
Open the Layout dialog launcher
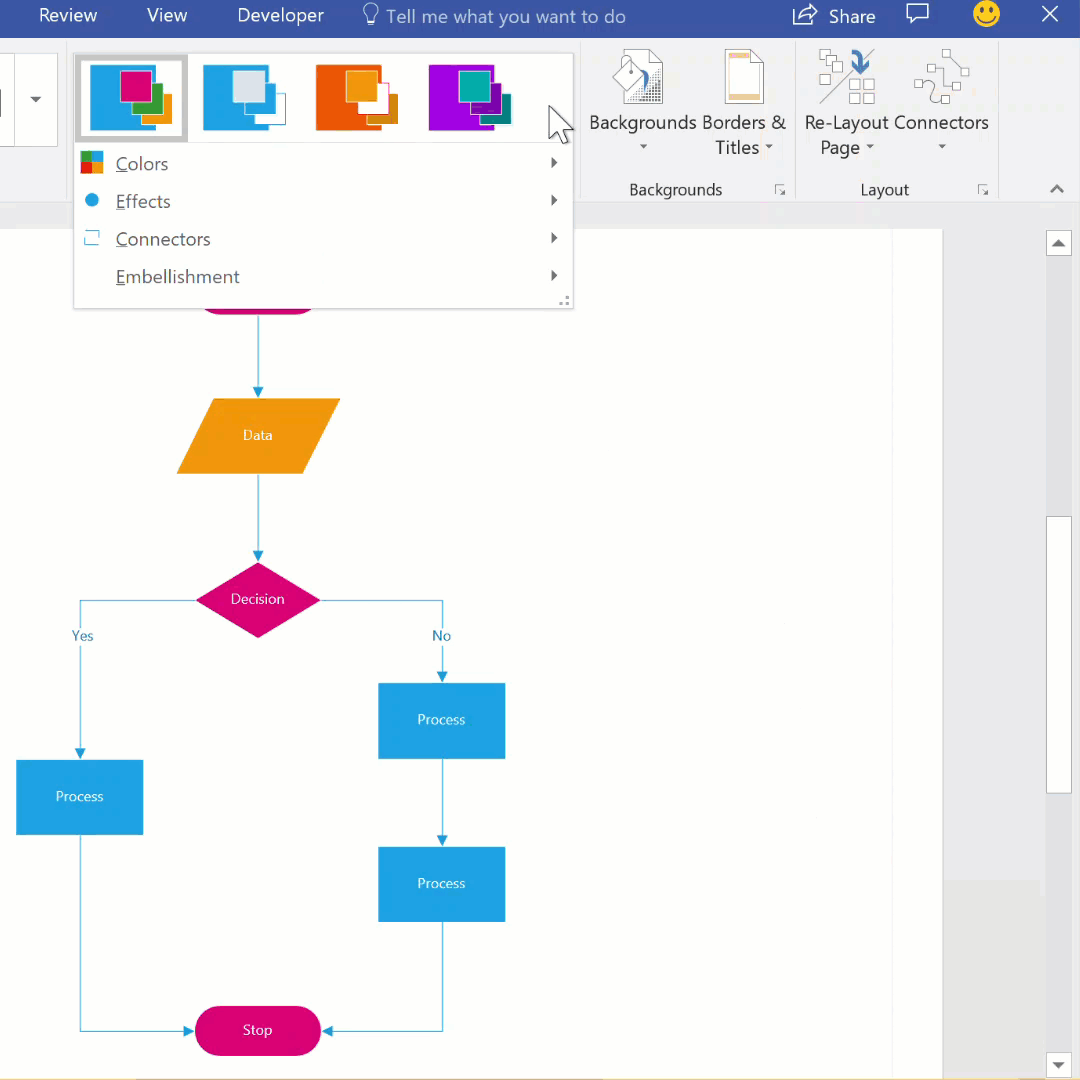coord(982,189)
